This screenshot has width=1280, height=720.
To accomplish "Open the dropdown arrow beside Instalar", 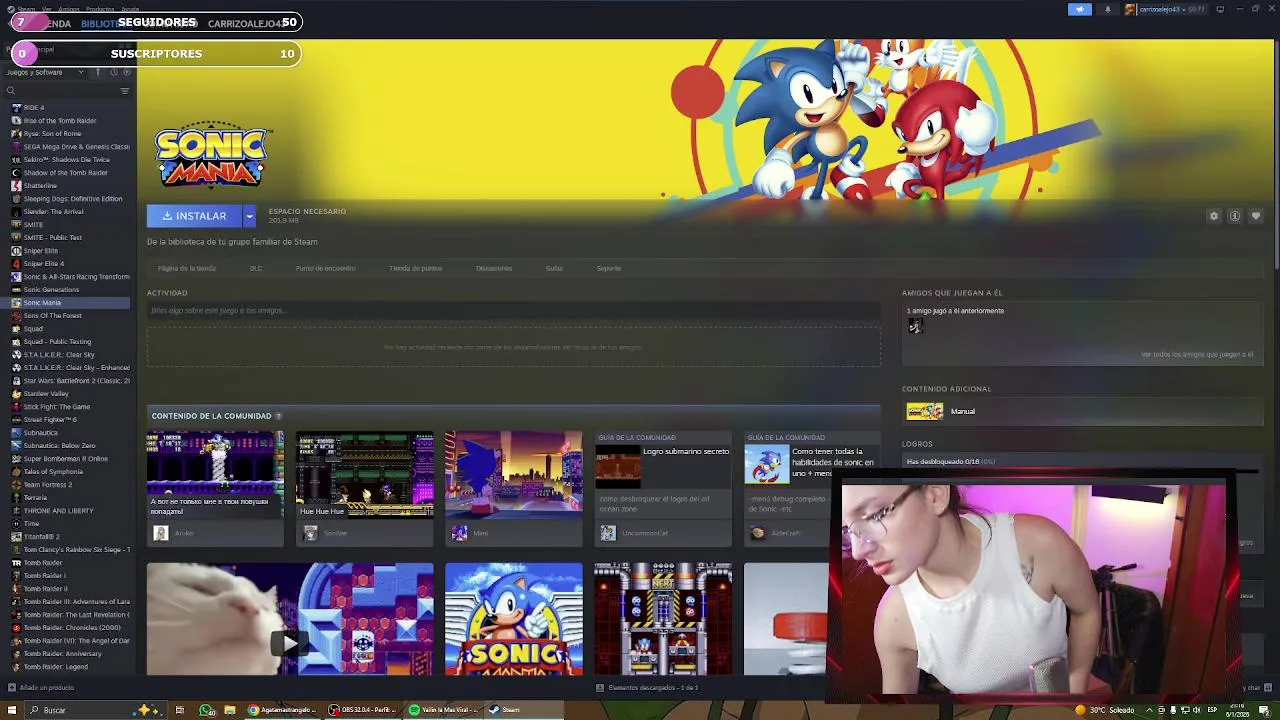I will pyautogui.click(x=249, y=216).
